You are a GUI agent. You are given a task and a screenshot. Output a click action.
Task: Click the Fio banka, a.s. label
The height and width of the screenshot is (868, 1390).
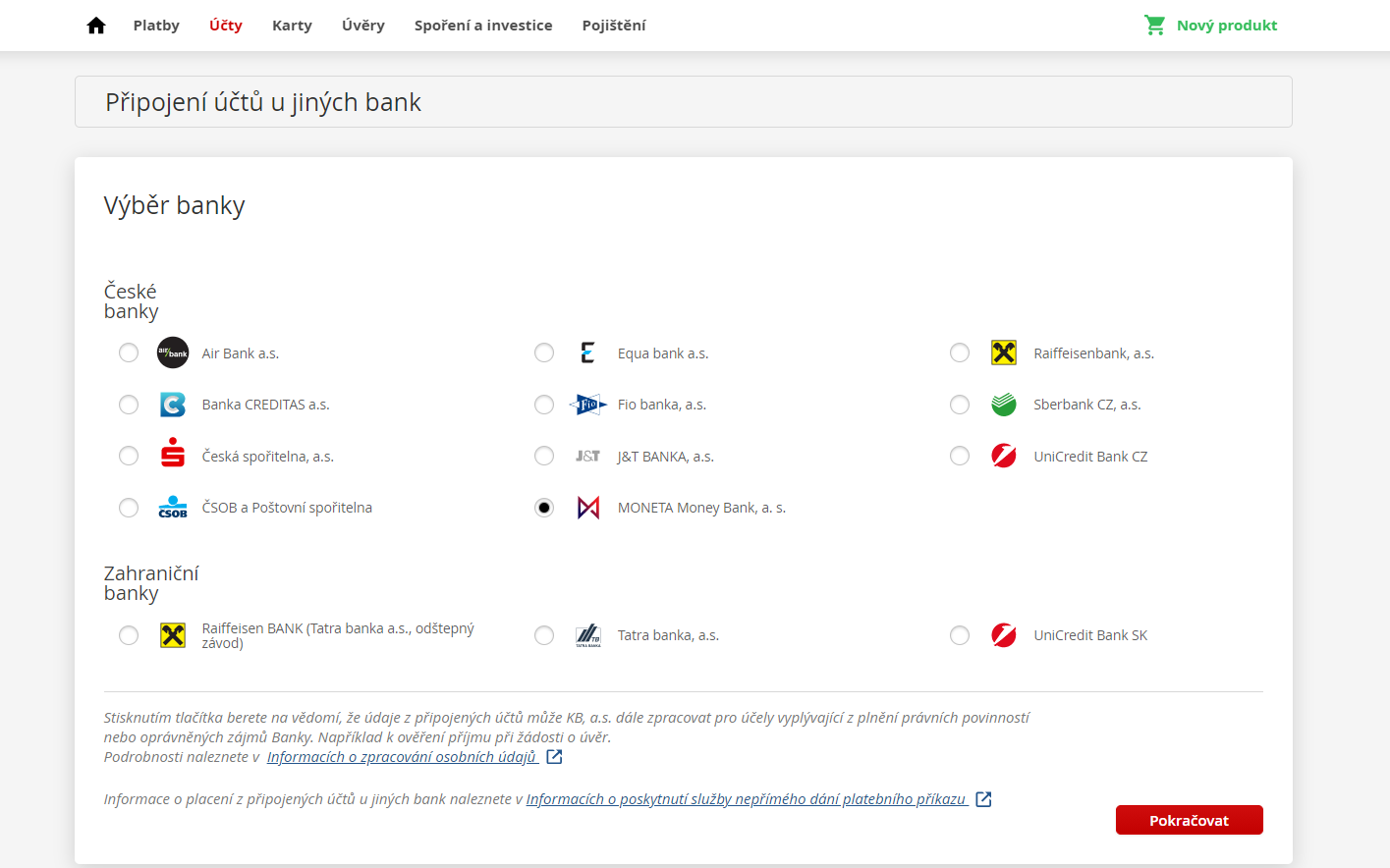click(662, 405)
